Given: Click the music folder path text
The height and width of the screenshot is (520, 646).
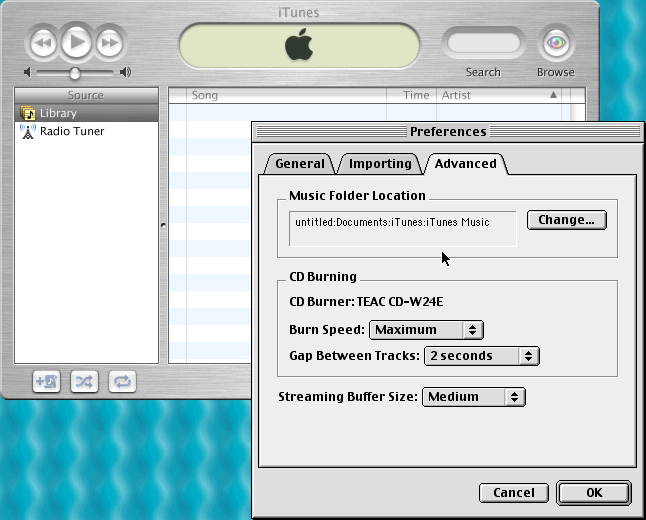Looking at the screenshot, I should [x=392, y=223].
